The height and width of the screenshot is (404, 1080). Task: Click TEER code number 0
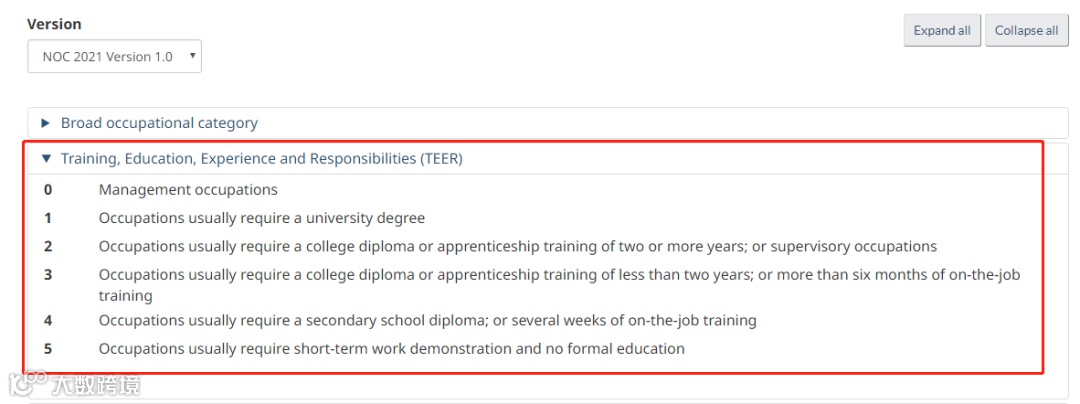pos(48,190)
